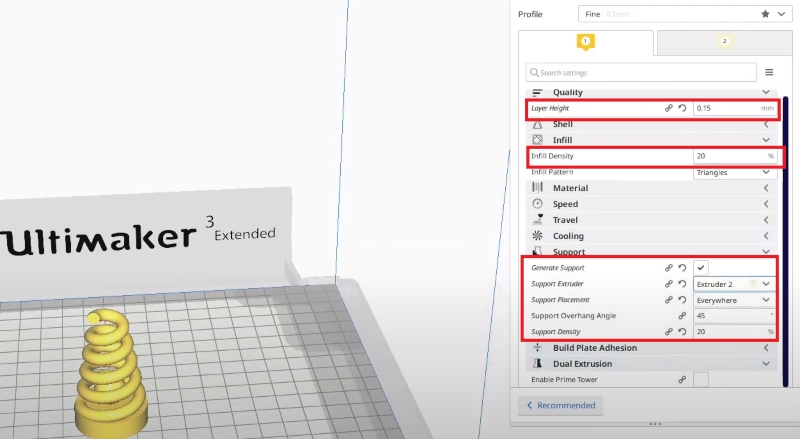Click the settings panel vertical scrollbar
800x439 pixels.
click(786, 240)
